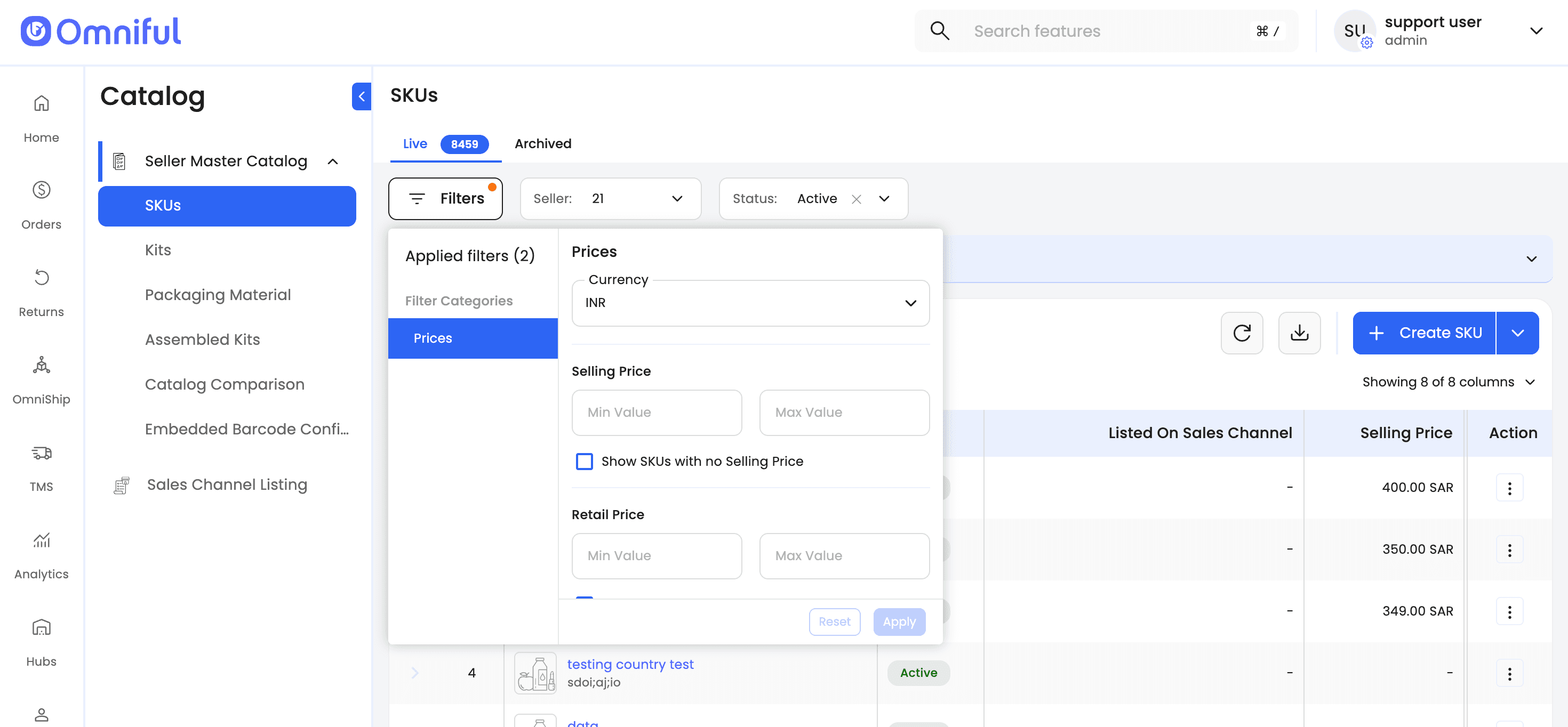Open row actions for 400.00 SAR SKU
The image size is (1568, 727).
[1509, 488]
